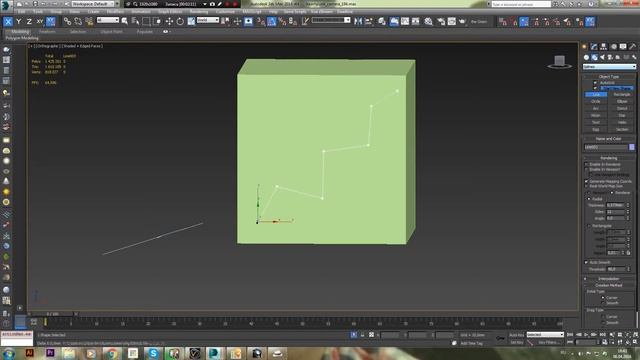Select the Lights category icon
The width and height of the screenshot is (640, 360).
click(x=602, y=58)
